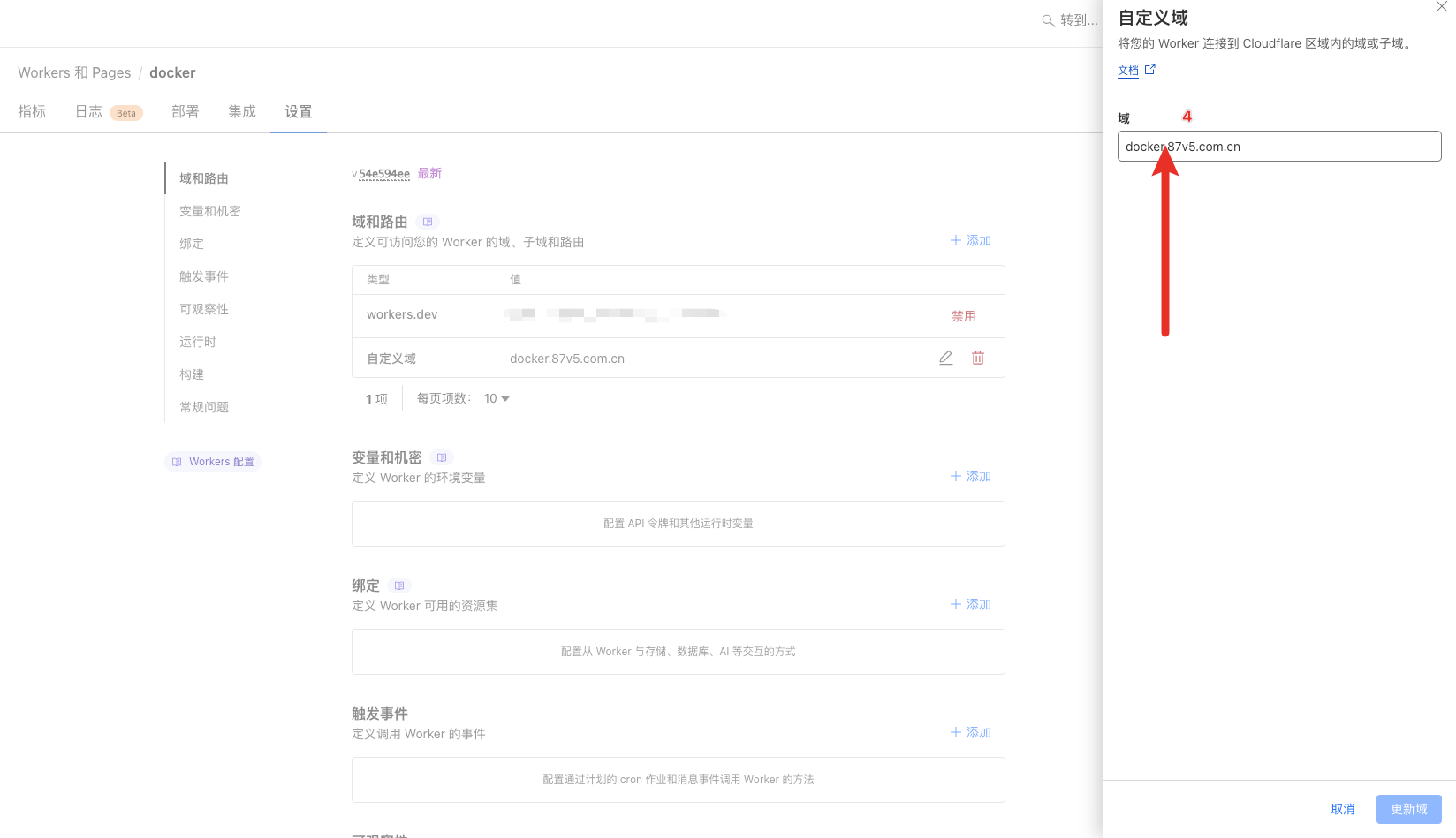The height and width of the screenshot is (838, 1456).
Task: Switch to the 部署 tab
Action: click(186, 111)
